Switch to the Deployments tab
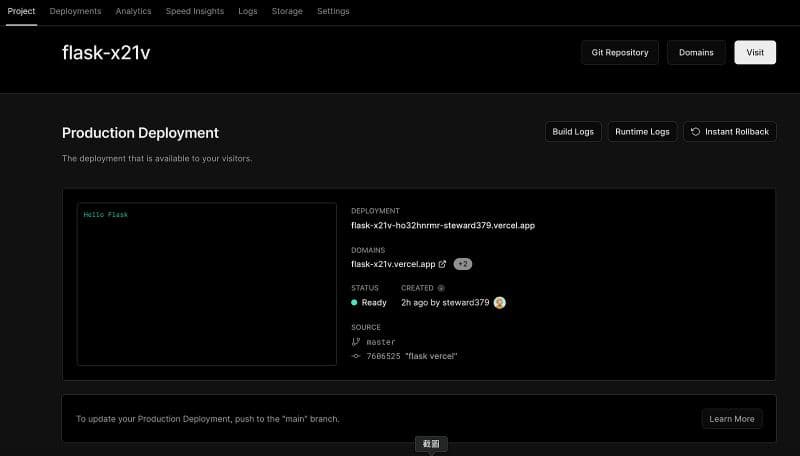Screen dimensions: 800x456 pos(75,11)
